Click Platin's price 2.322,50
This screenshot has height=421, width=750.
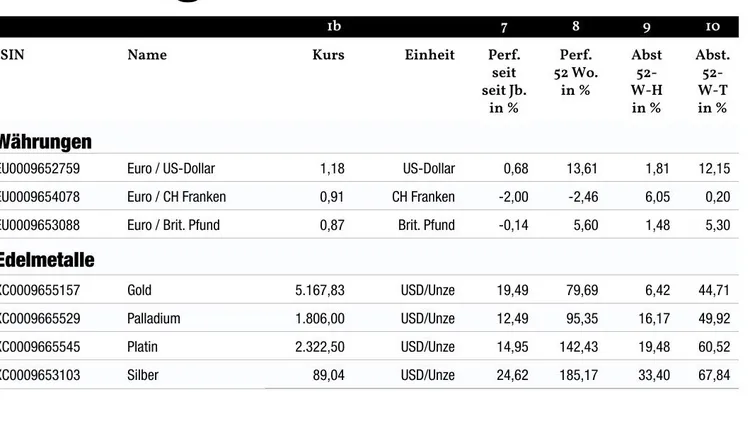point(320,347)
